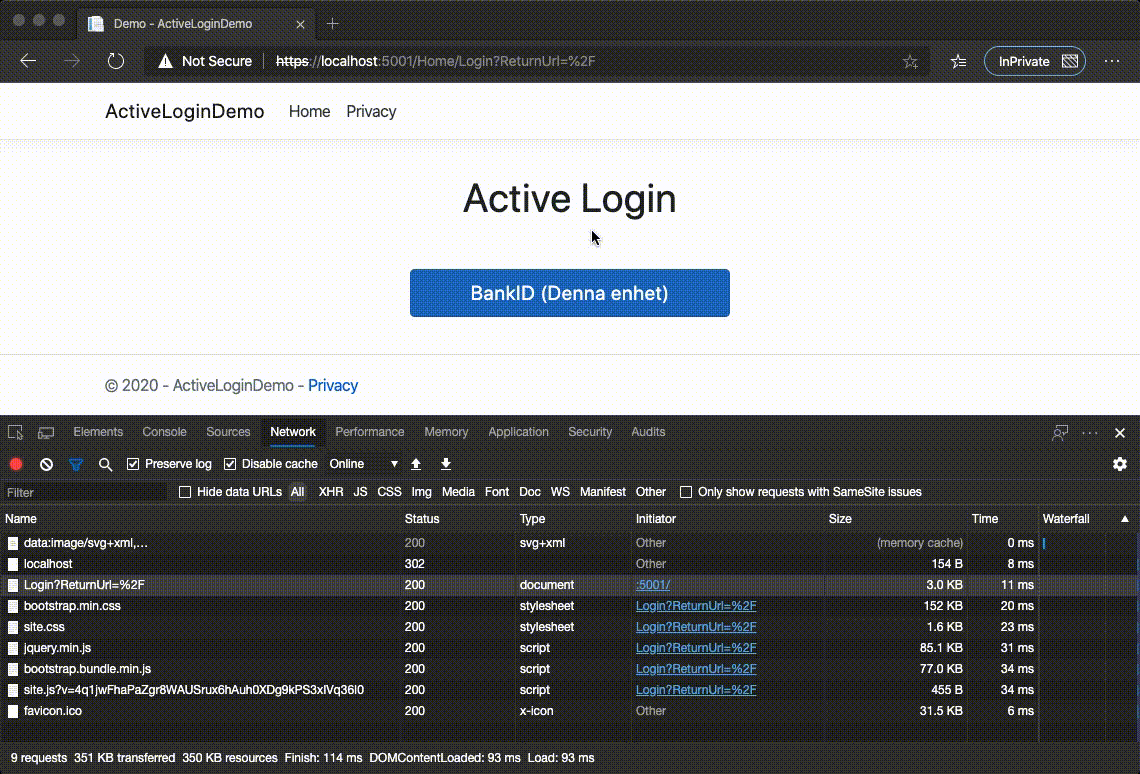Image resolution: width=1140 pixels, height=774 pixels.
Task: Click the network Filter text field
Action: [x=86, y=493]
